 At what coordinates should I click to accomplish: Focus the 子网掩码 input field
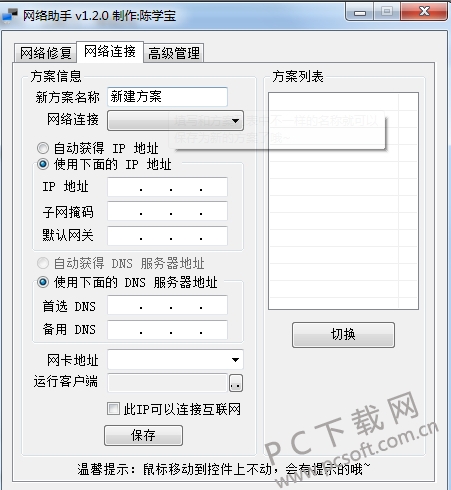[167, 211]
